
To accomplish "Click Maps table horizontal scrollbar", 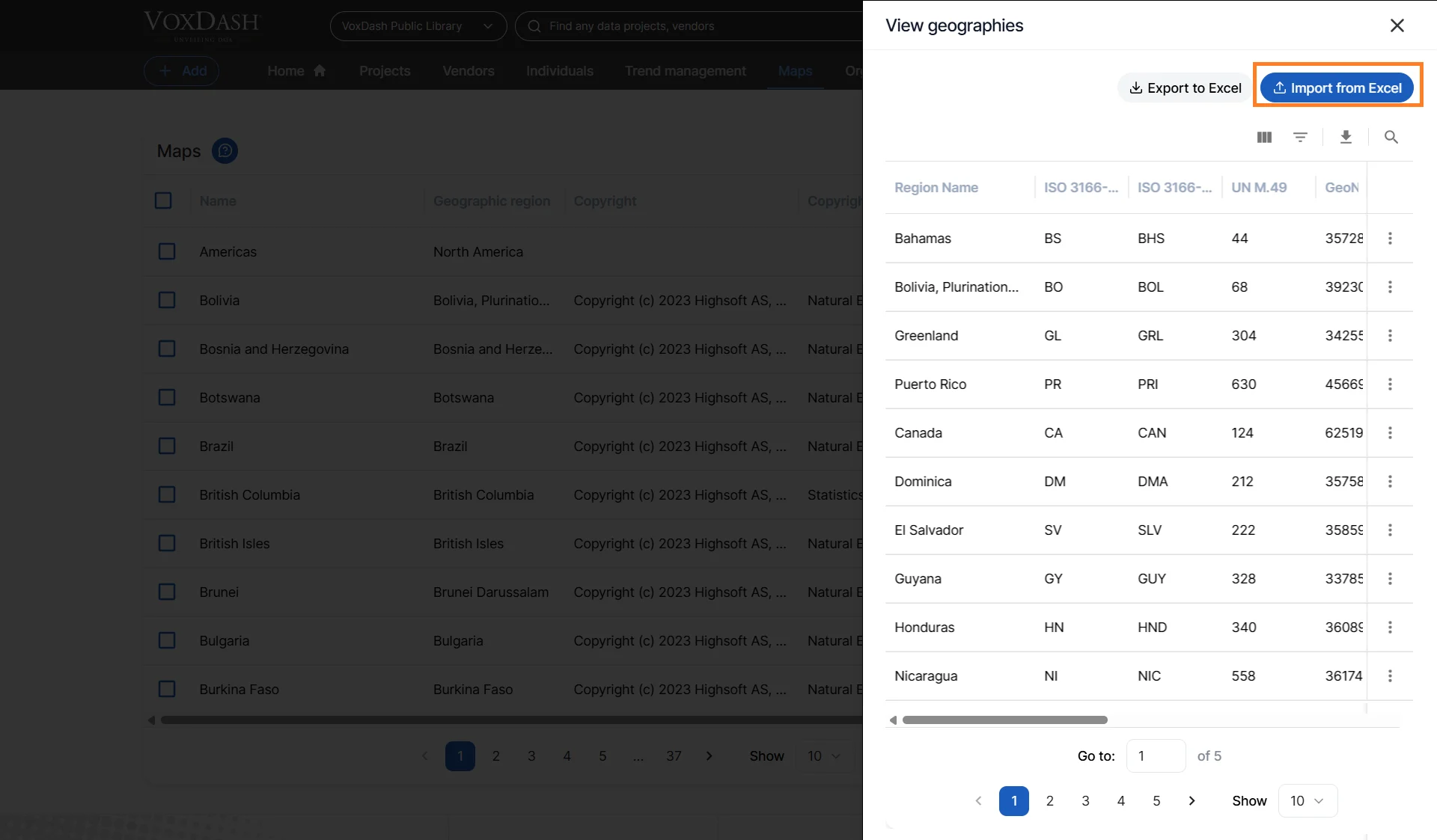I will tap(511, 720).
